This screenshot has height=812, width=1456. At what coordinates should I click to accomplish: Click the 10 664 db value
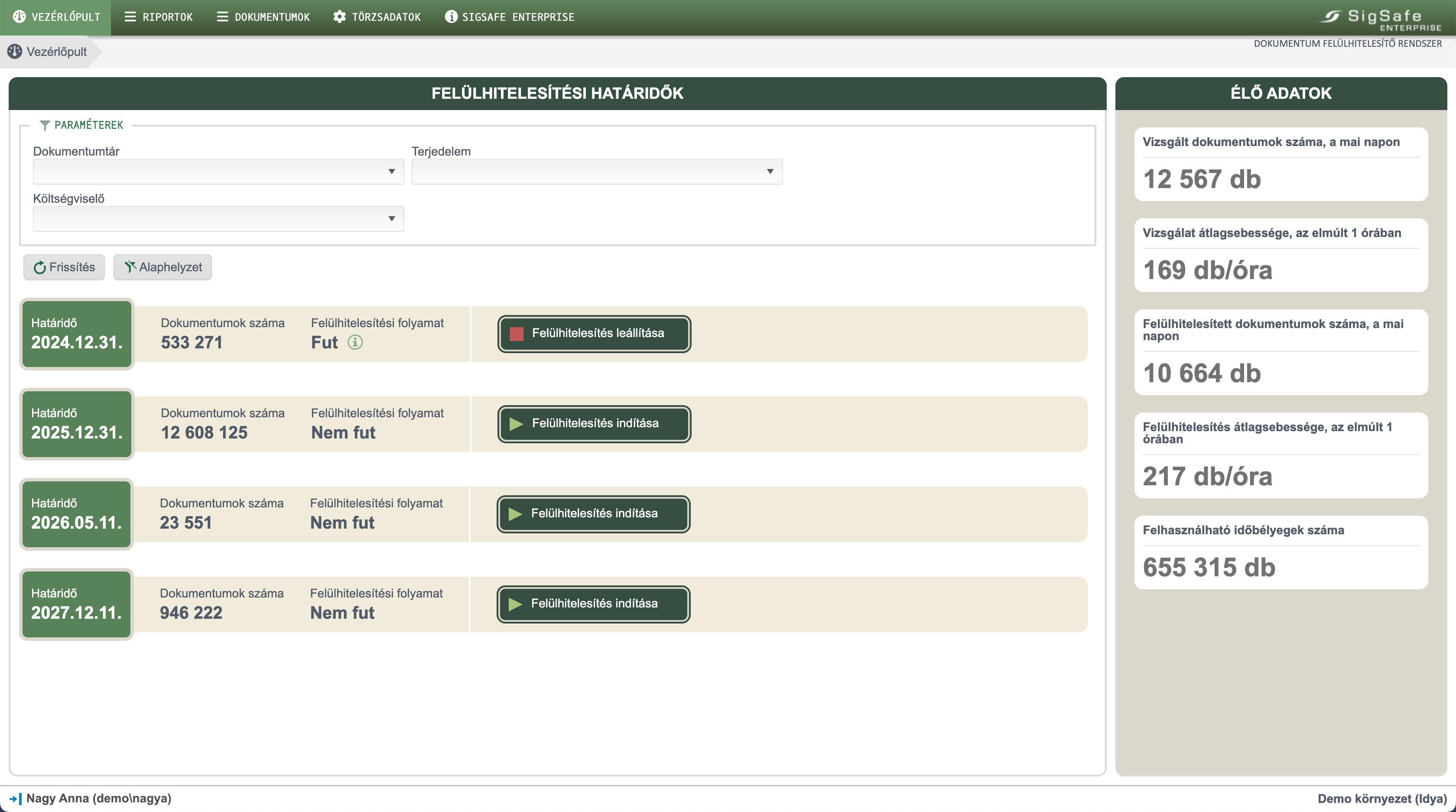pyautogui.click(x=1202, y=373)
